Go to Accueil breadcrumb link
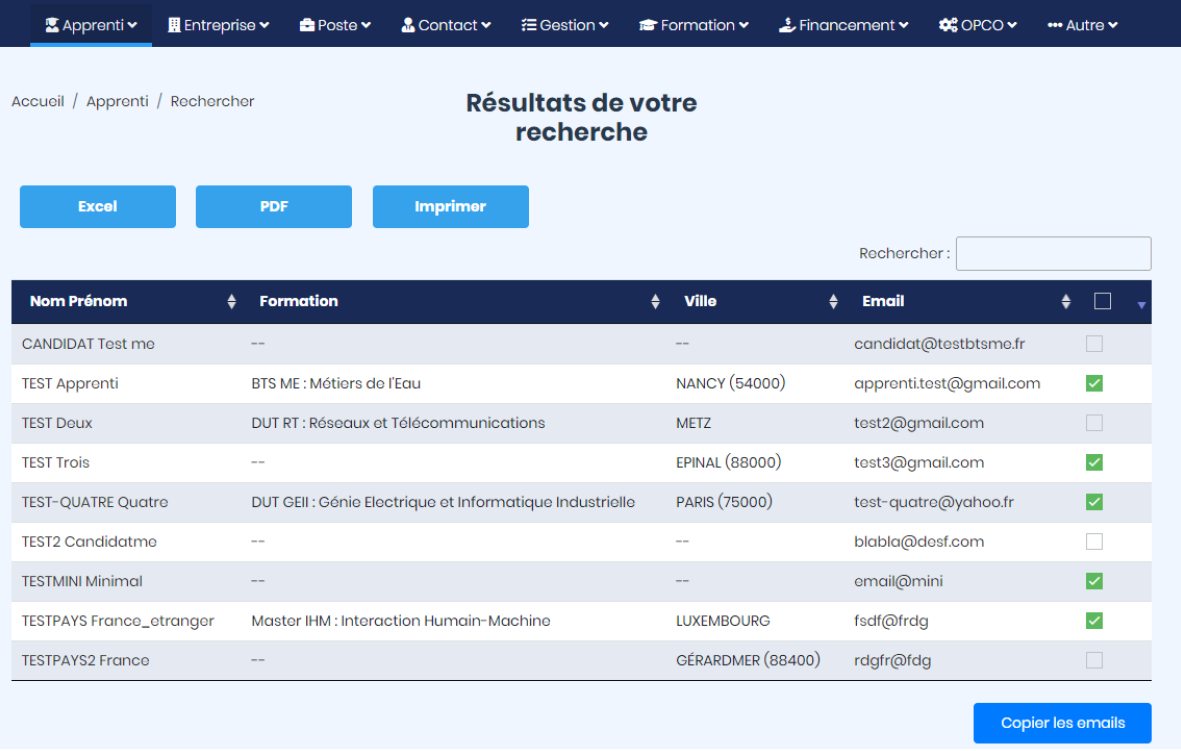This screenshot has width=1181, height=751. (38, 101)
